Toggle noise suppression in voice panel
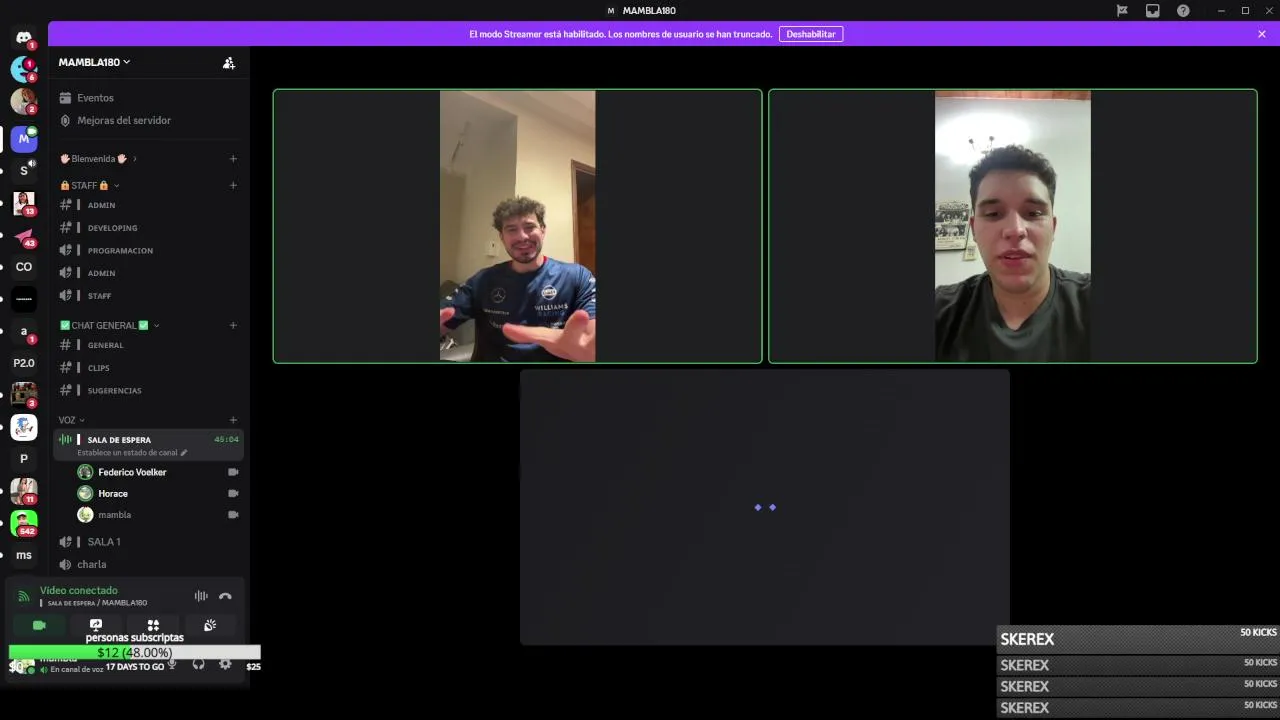This screenshot has width=1280, height=720. click(x=201, y=596)
